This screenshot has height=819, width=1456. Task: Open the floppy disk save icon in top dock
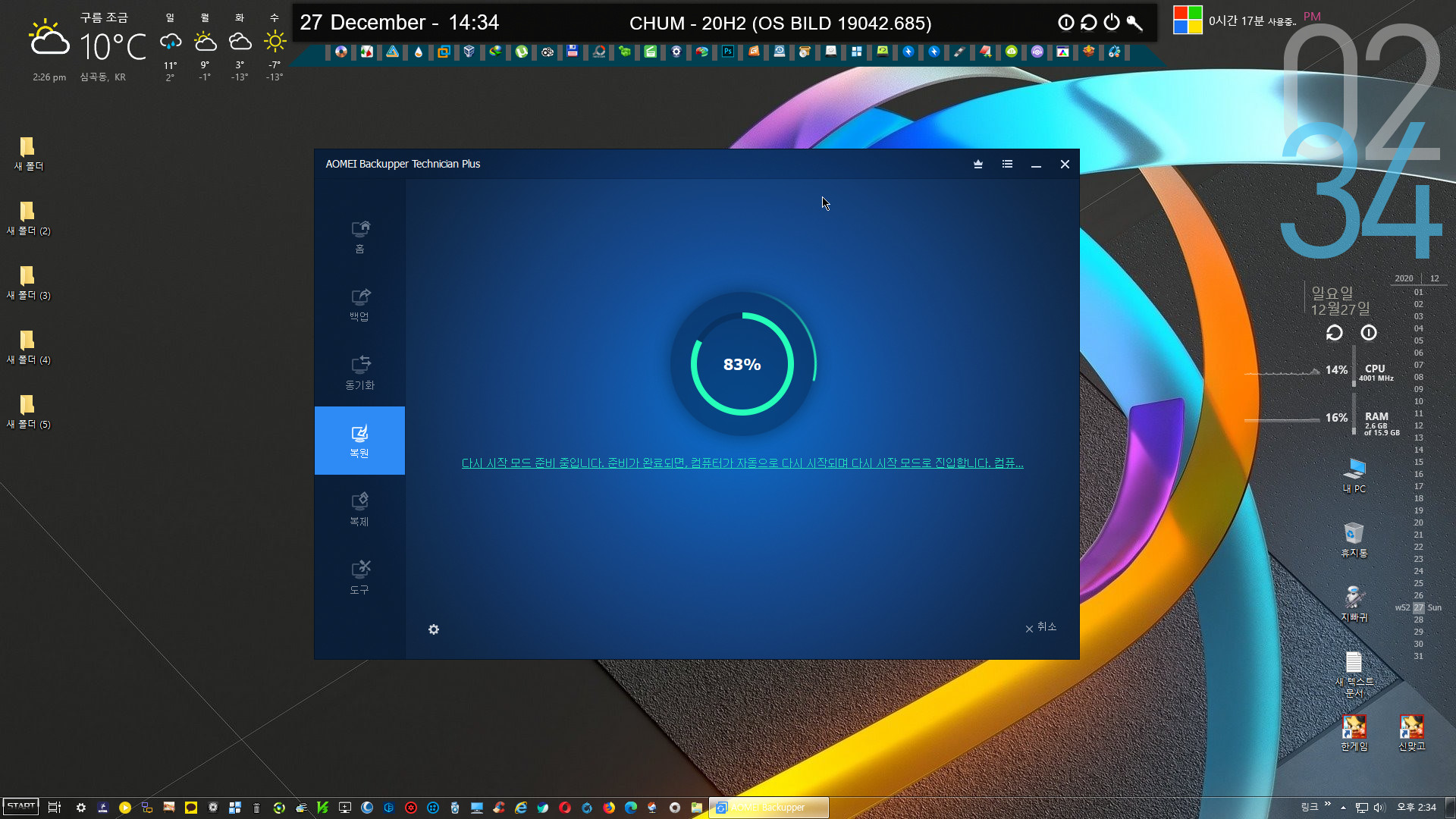(x=573, y=52)
